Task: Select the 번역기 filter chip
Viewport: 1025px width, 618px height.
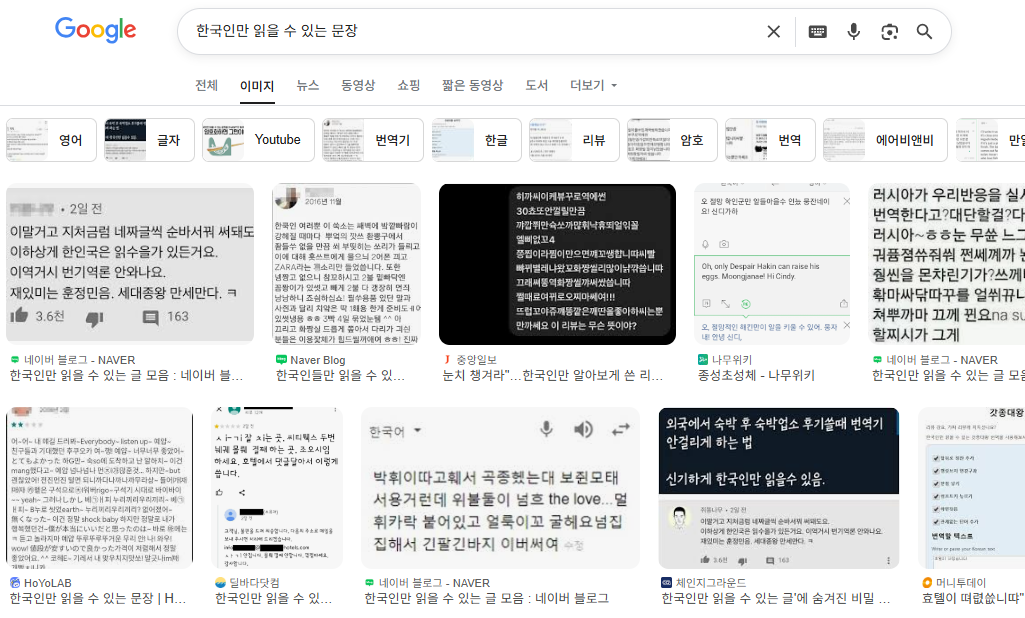Action: tap(373, 140)
